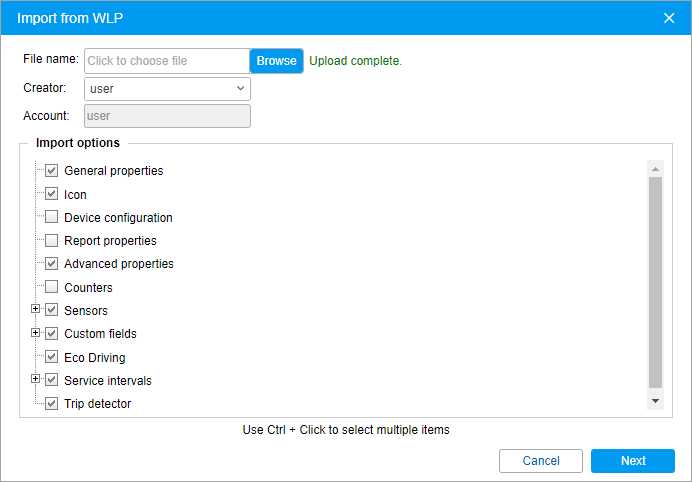Expand the Custom fields node

tap(36, 333)
